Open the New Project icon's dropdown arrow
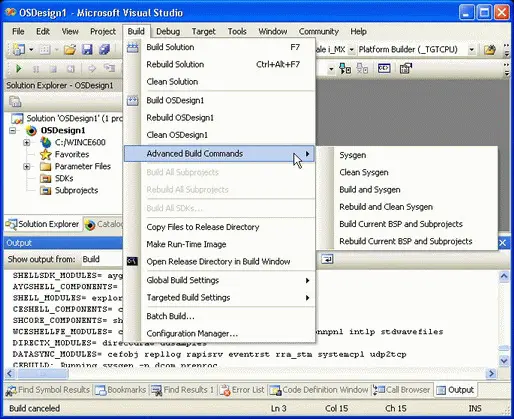Screen dimensions: 514x419 (x=31, y=50)
